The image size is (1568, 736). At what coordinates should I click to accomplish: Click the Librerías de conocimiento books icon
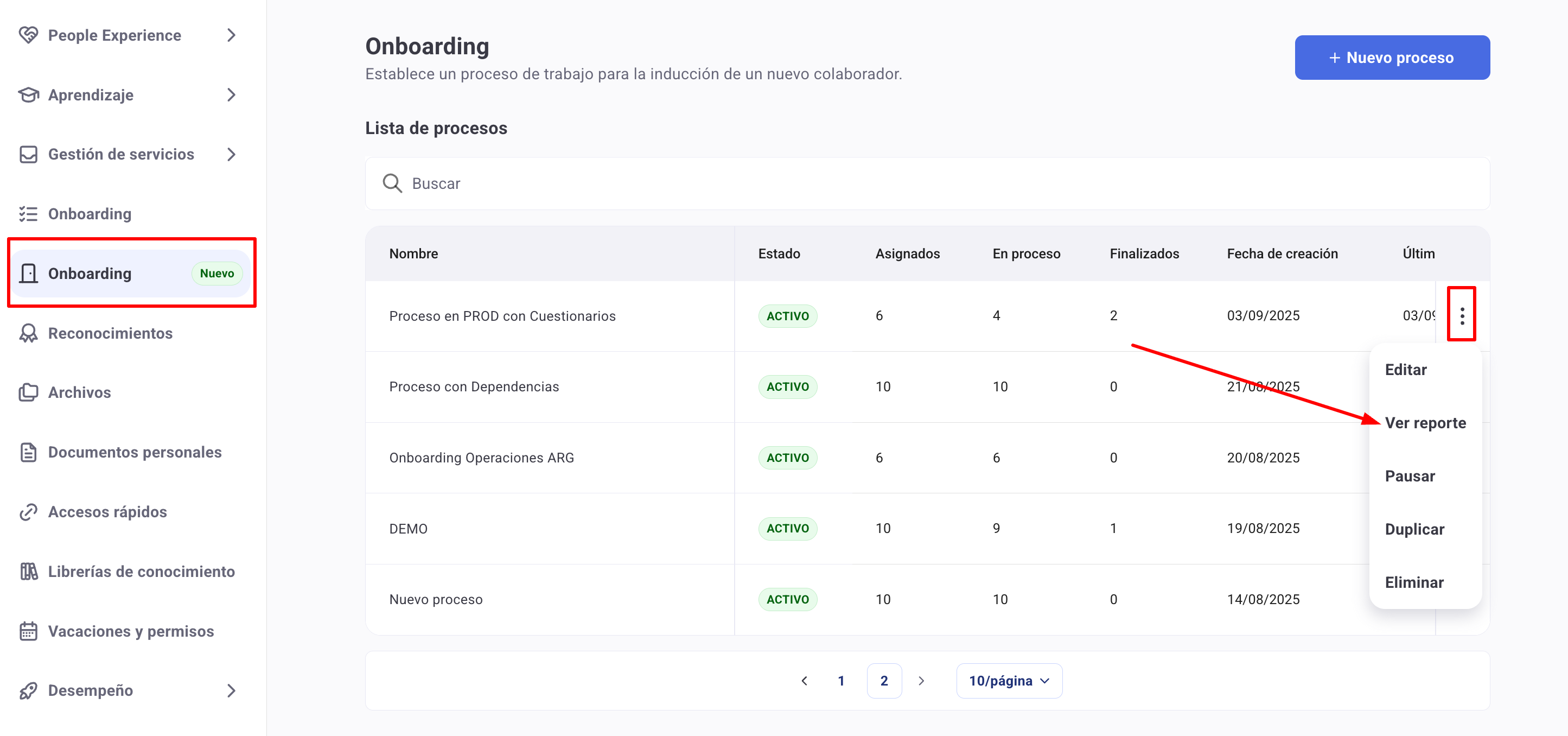point(28,571)
